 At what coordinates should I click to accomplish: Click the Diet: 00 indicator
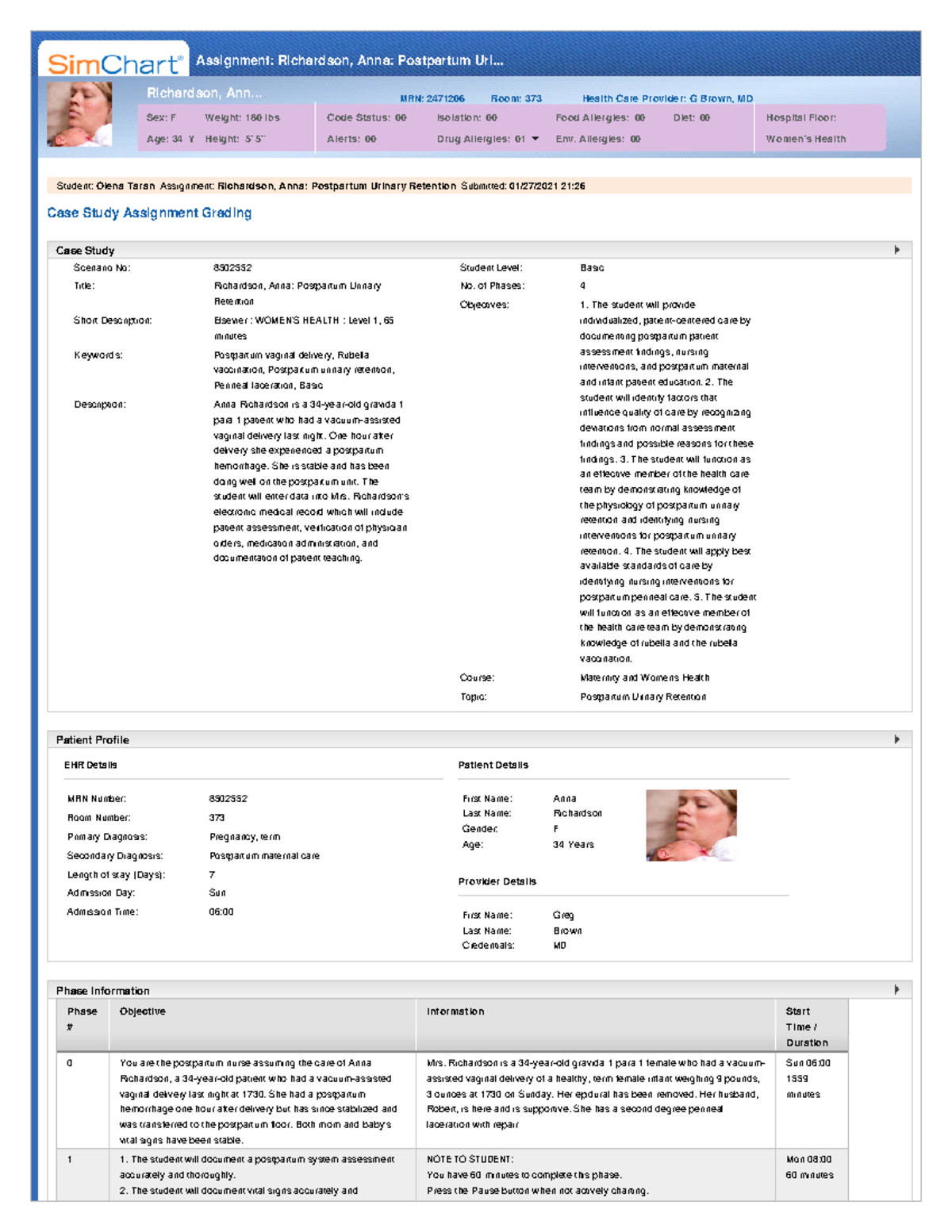tap(691, 117)
